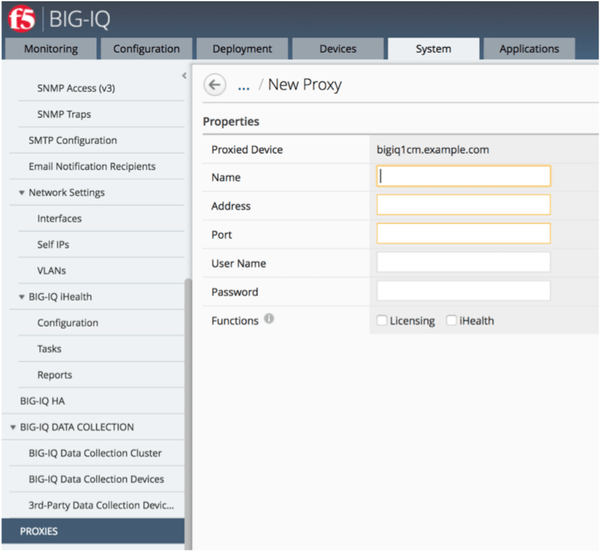Screen dimensions: 600x551
Task: Open SNMP Access (v3) settings
Action: [76, 88]
